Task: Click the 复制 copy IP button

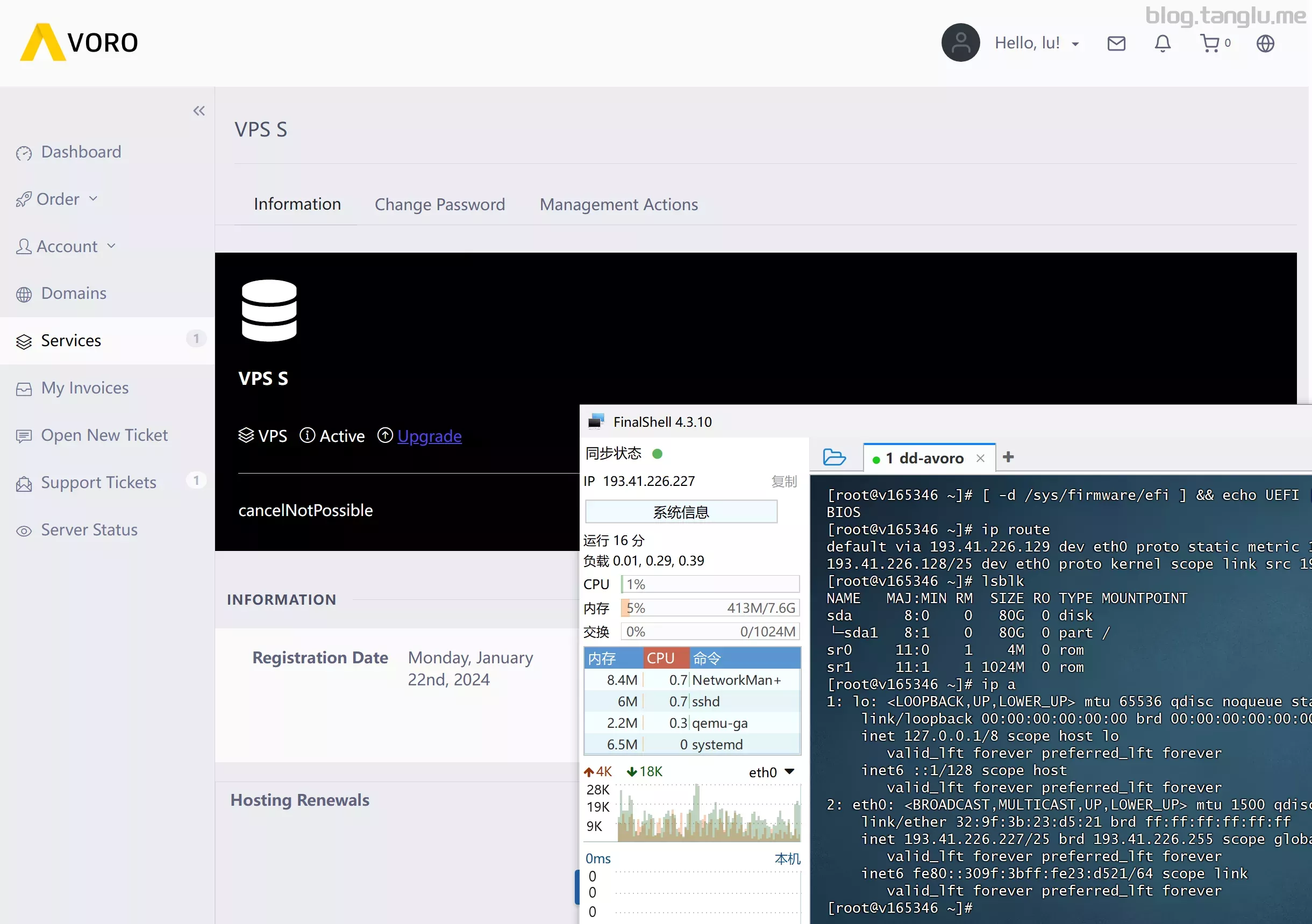Action: point(783,482)
